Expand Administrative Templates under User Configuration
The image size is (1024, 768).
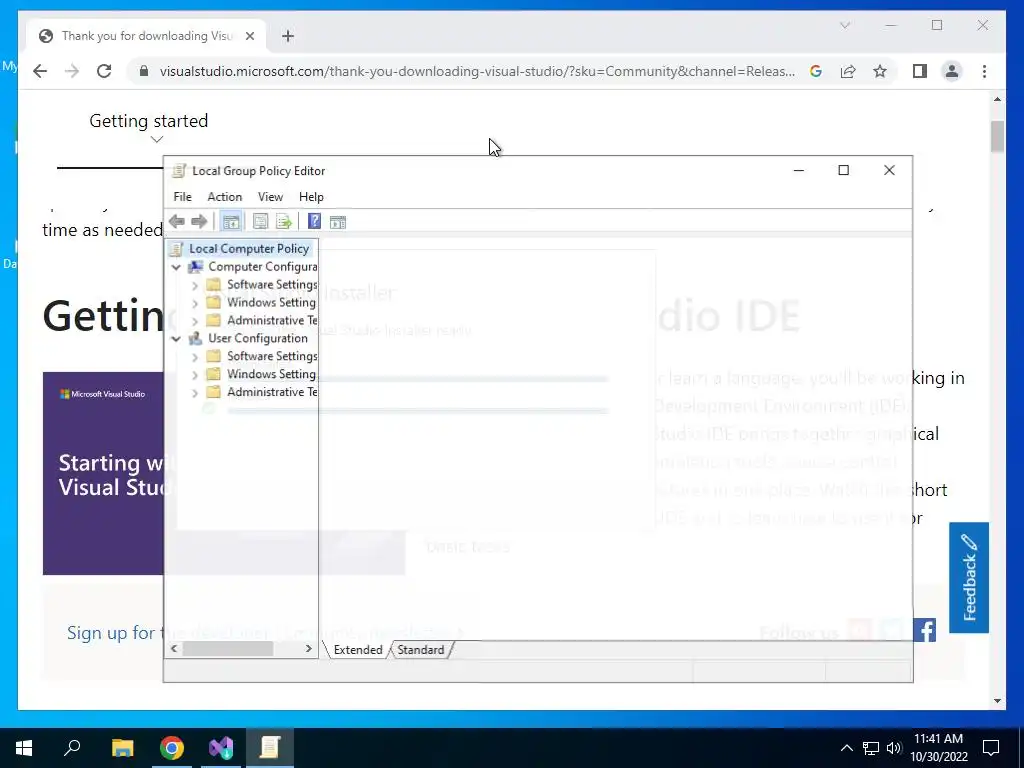tap(195, 392)
